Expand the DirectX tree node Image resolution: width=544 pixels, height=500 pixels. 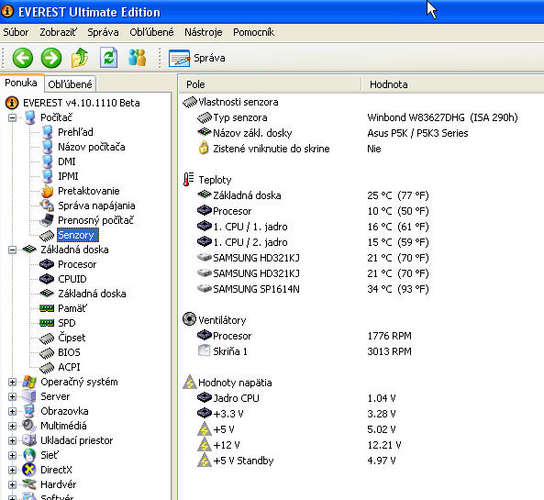[12, 470]
